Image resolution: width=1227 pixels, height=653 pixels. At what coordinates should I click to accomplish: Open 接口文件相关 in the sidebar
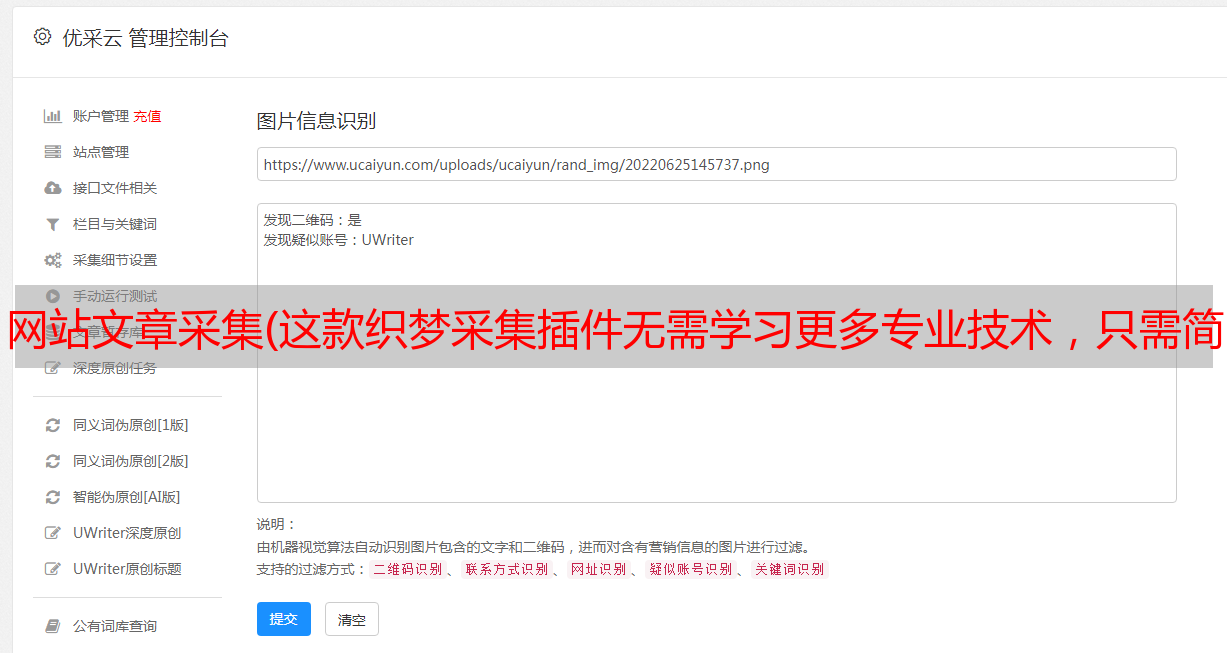point(115,188)
